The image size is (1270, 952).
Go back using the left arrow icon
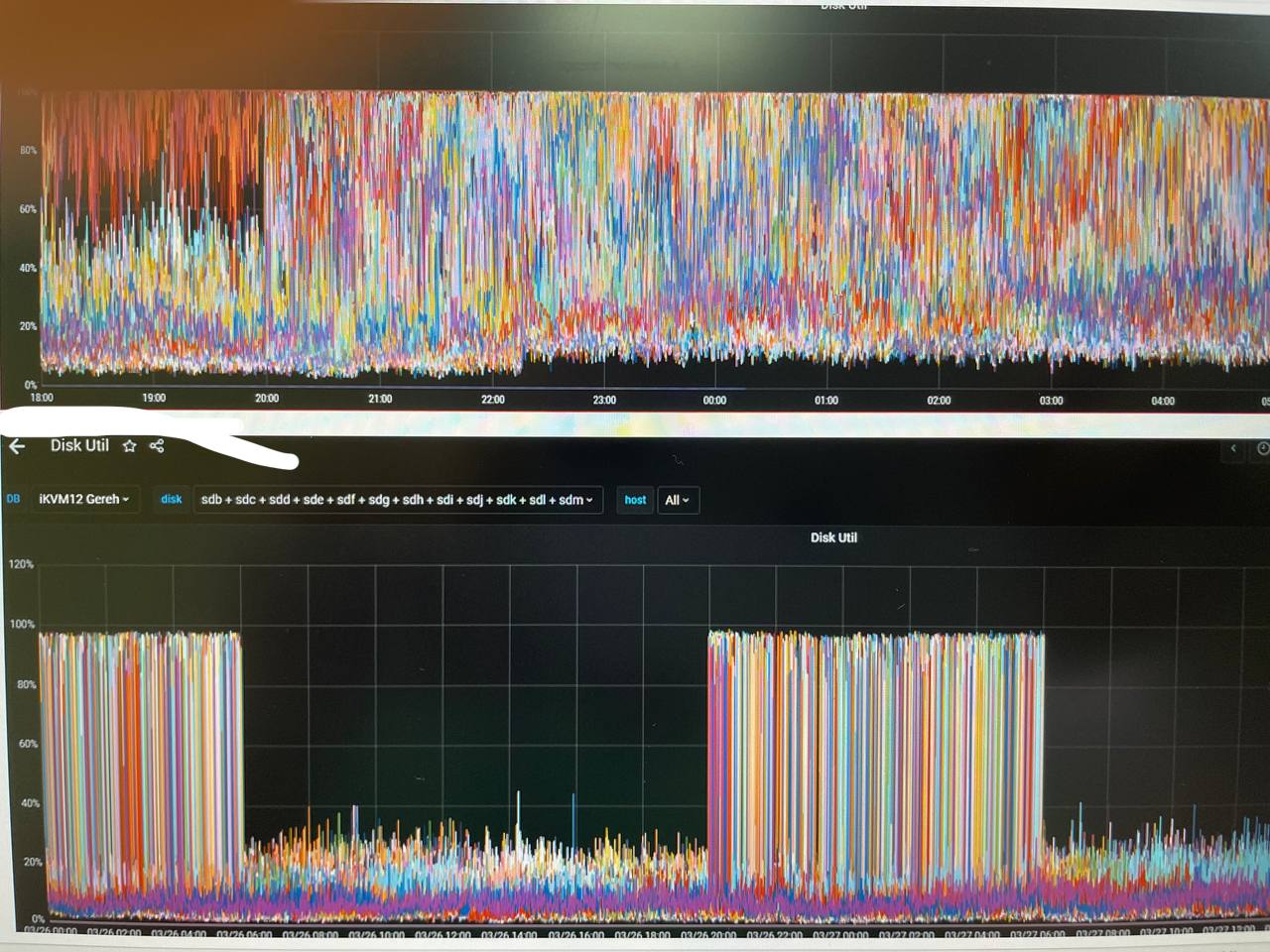pyautogui.click(x=17, y=447)
